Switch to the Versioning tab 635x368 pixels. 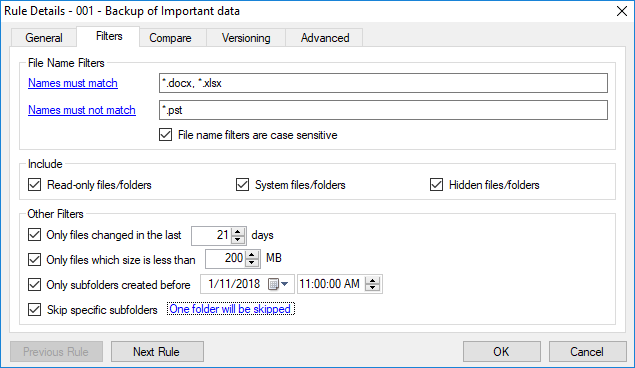click(x=246, y=38)
